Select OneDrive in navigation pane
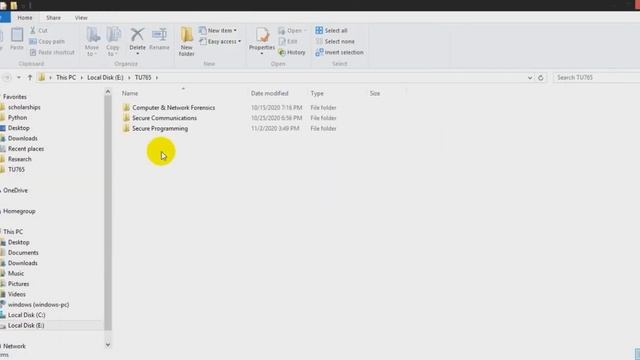Viewport: 640px width, 360px height. (x=15, y=191)
